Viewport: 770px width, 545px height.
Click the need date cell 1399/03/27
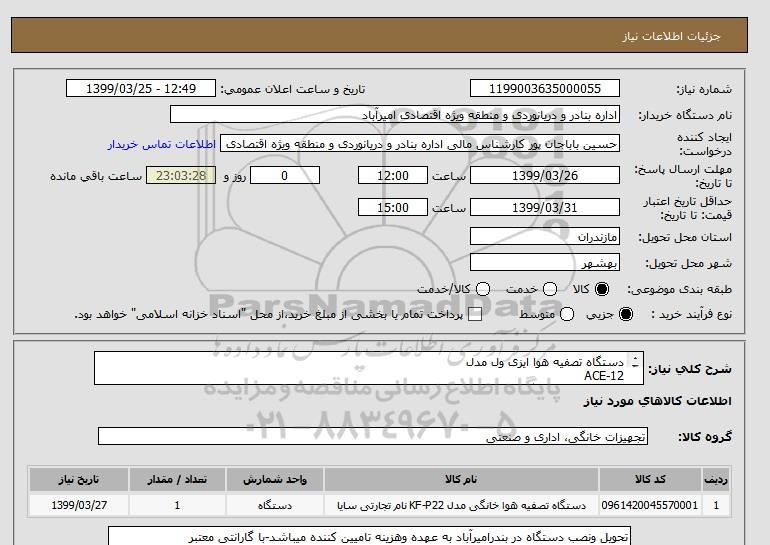point(79,505)
